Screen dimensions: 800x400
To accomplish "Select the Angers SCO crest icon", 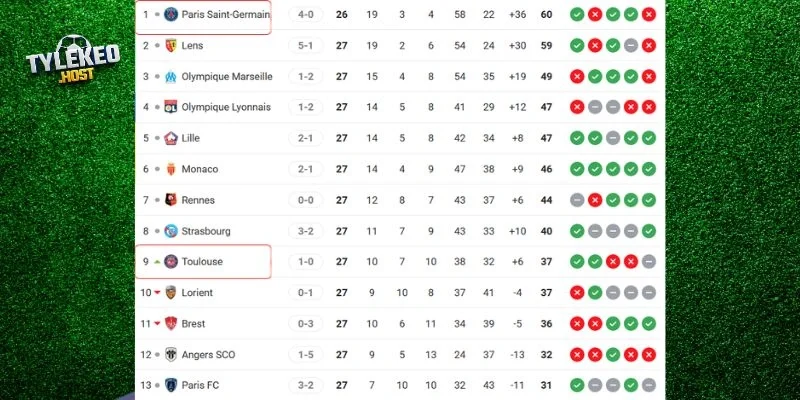I will pyautogui.click(x=171, y=354).
